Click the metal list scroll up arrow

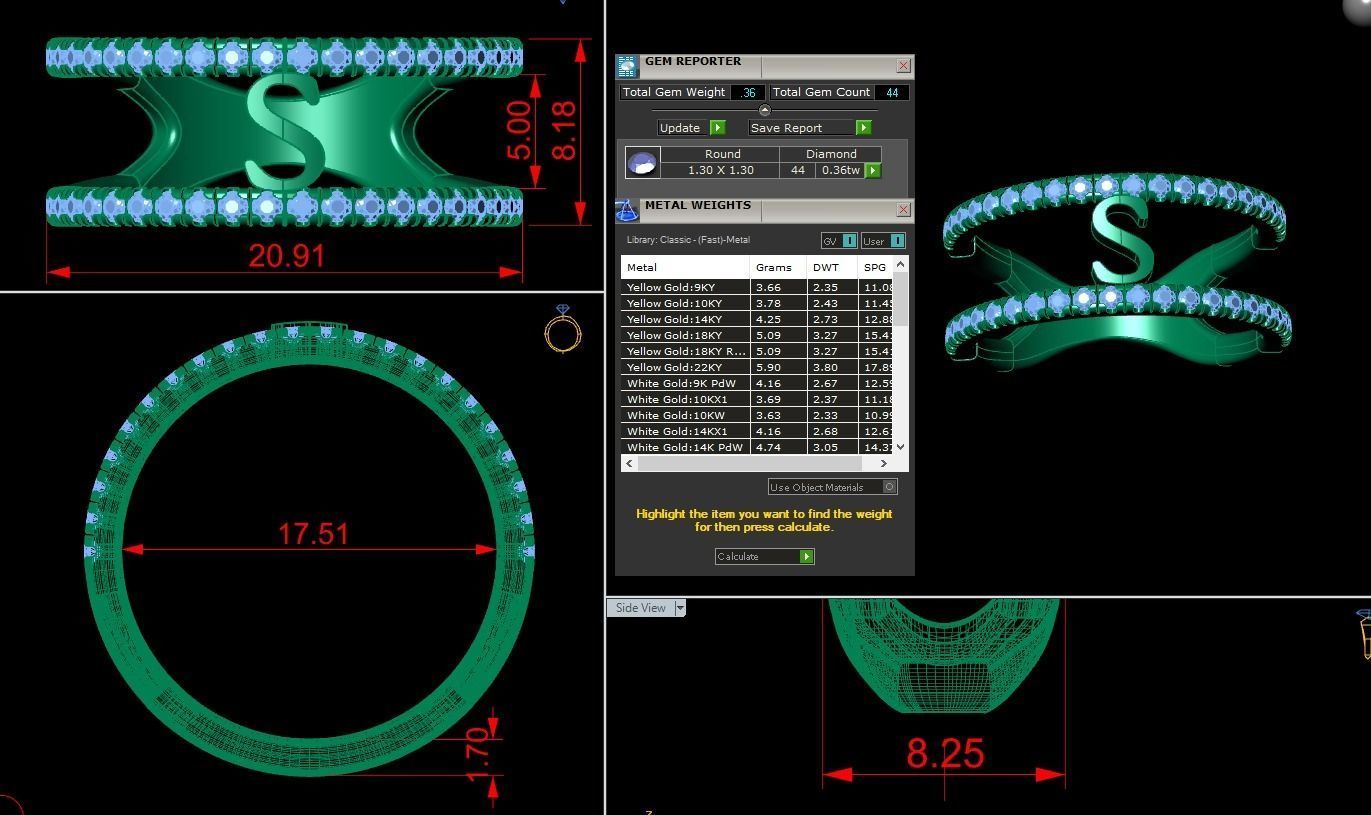900,264
